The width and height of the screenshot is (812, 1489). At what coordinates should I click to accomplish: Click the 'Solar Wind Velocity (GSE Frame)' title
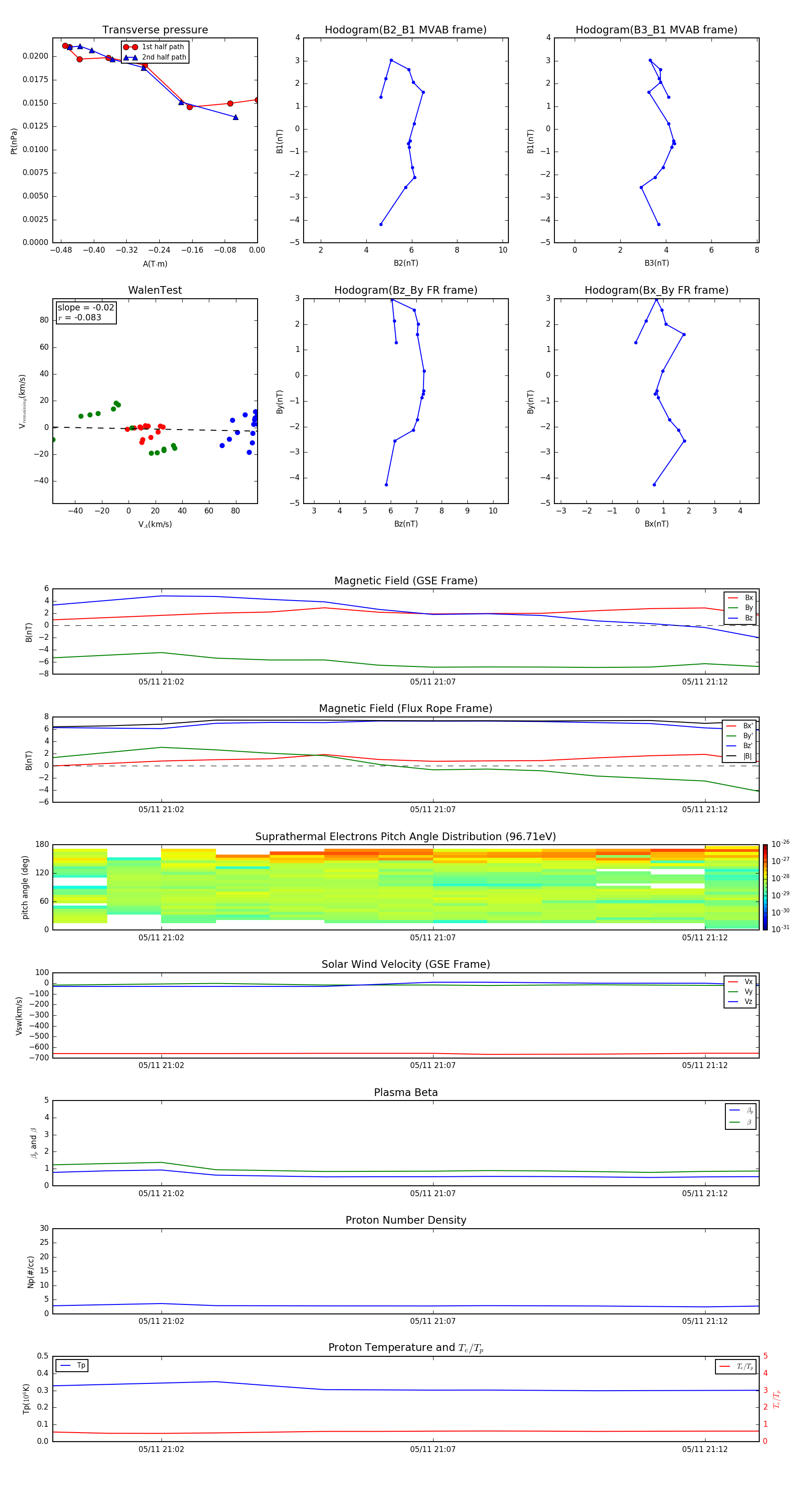(x=406, y=965)
